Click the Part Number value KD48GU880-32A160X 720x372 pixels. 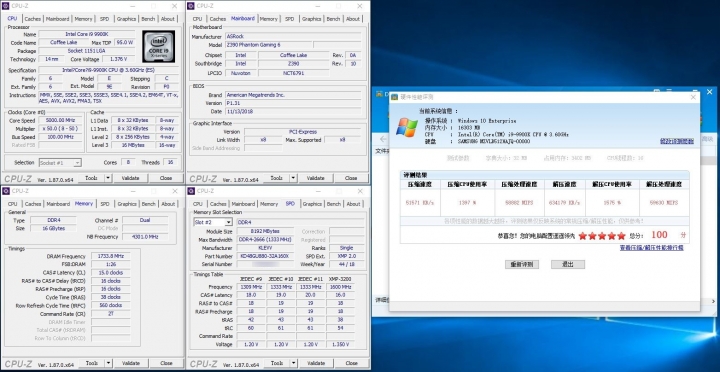tap(265, 256)
